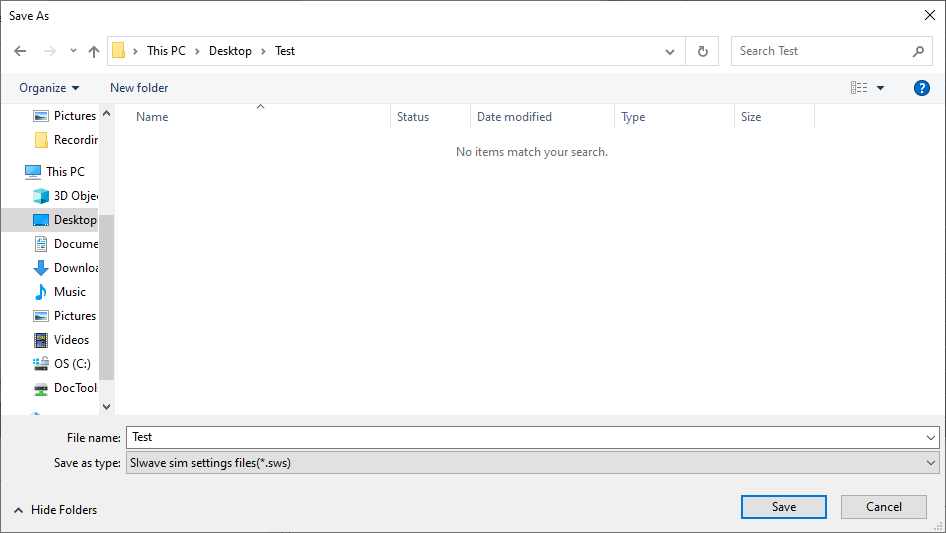Open the Help question mark icon
Screen dimensions: 946x533
click(922, 88)
